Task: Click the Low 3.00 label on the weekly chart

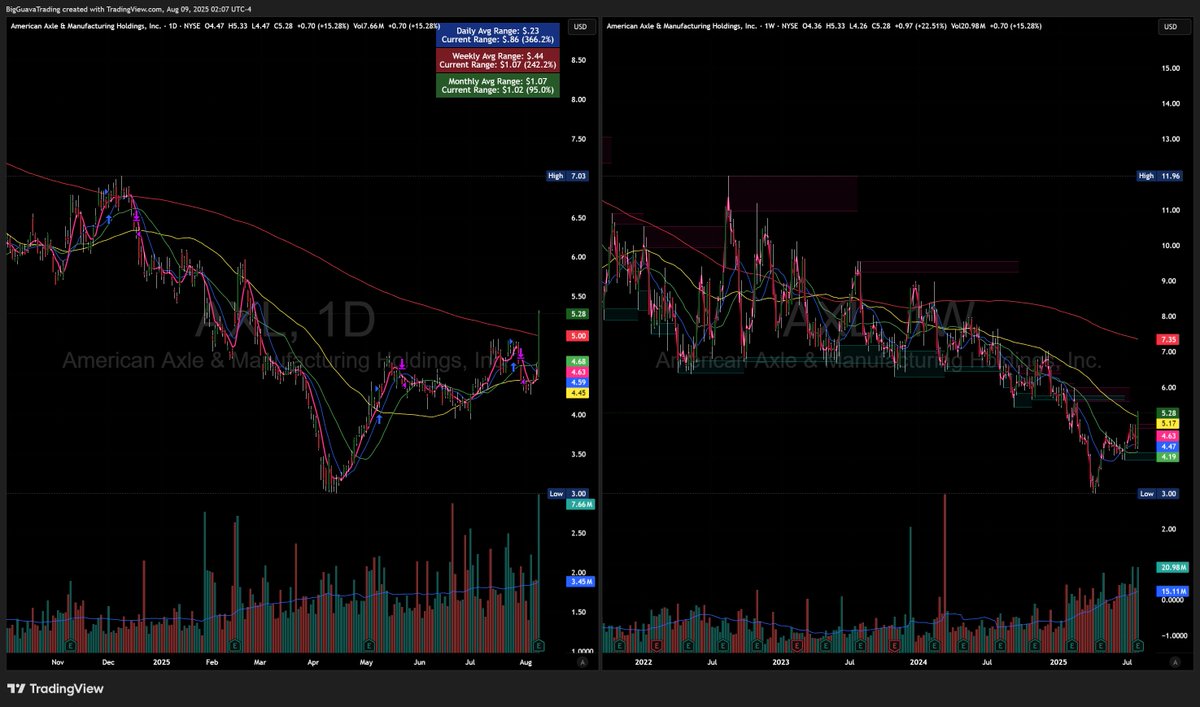Action: click(1160, 494)
